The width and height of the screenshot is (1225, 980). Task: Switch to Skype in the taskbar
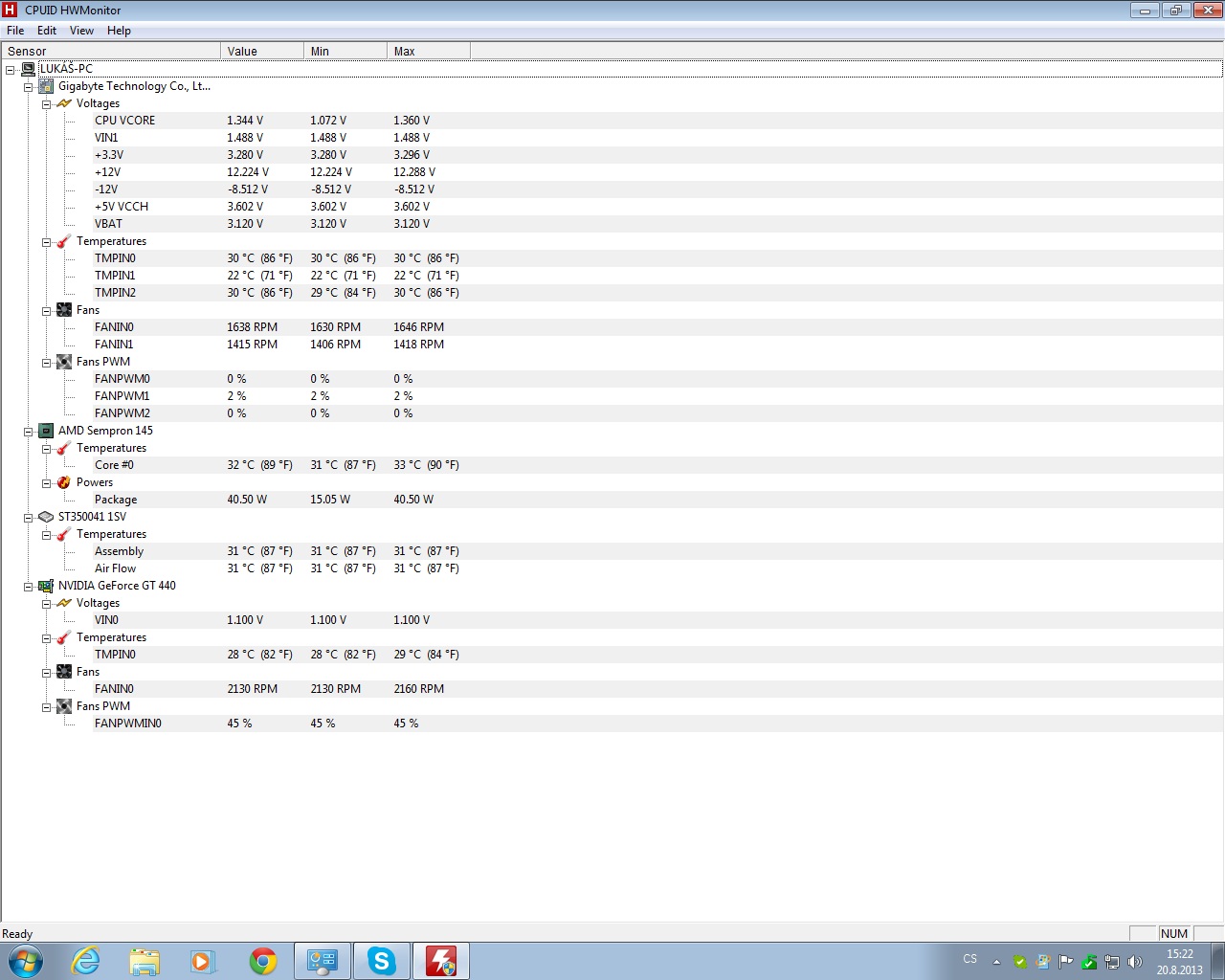[382, 961]
